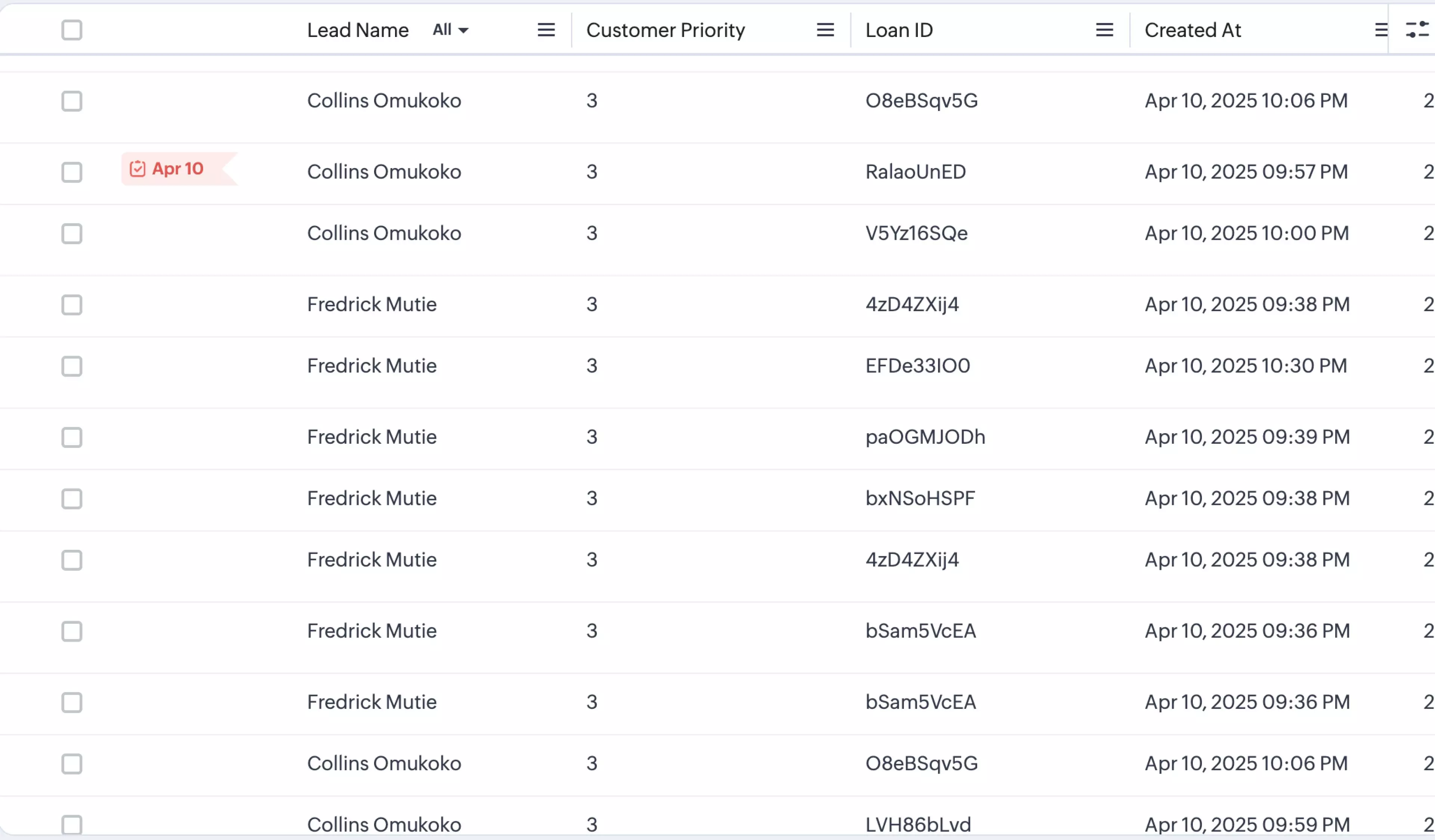The height and width of the screenshot is (840, 1435).
Task: Select Created At cell Apr 10, 2025 10:30 PM
Action: tap(1246, 366)
